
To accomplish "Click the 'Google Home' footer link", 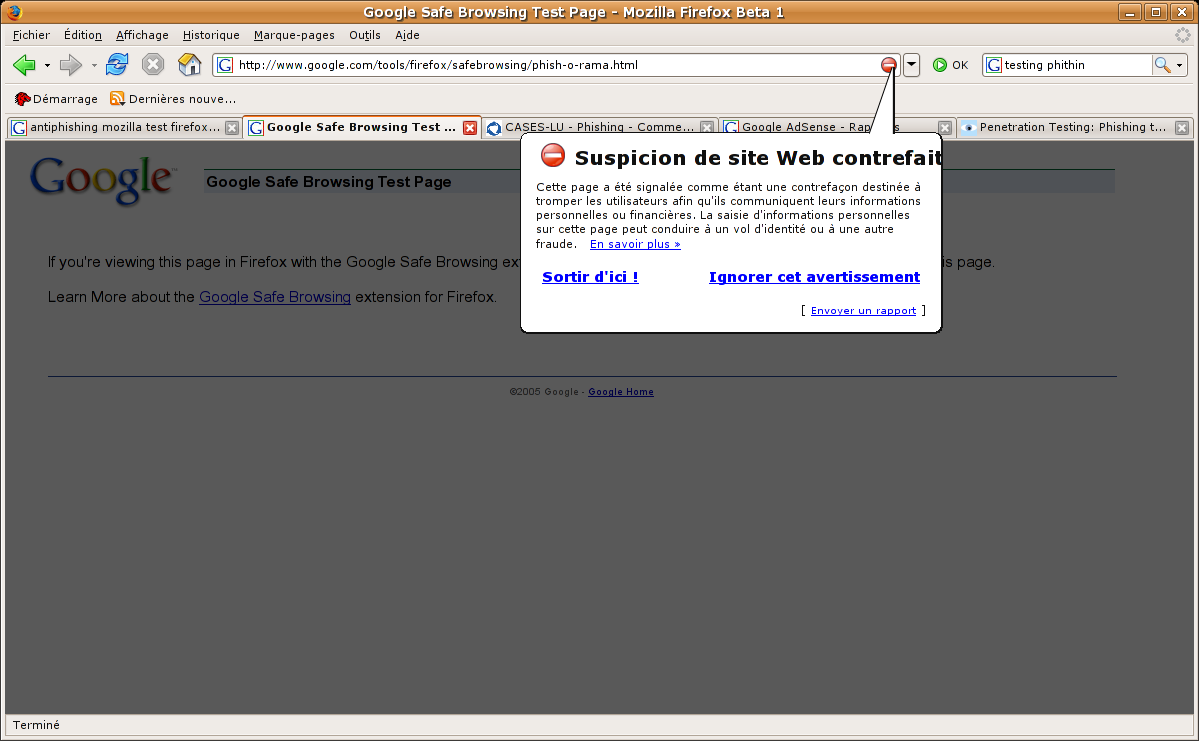I will [621, 392].
